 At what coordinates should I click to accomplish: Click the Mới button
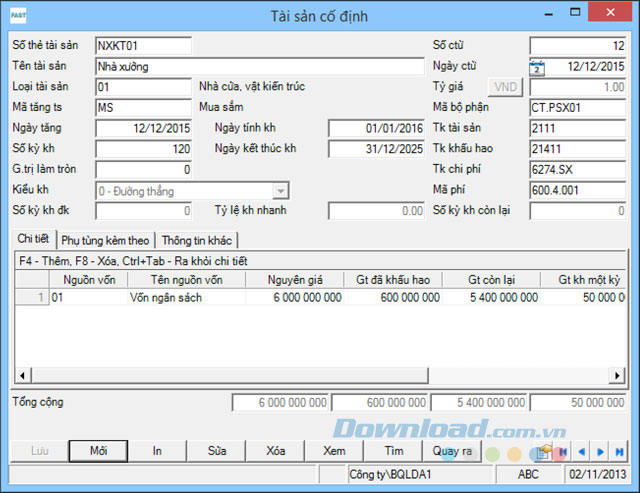[98, 451]
